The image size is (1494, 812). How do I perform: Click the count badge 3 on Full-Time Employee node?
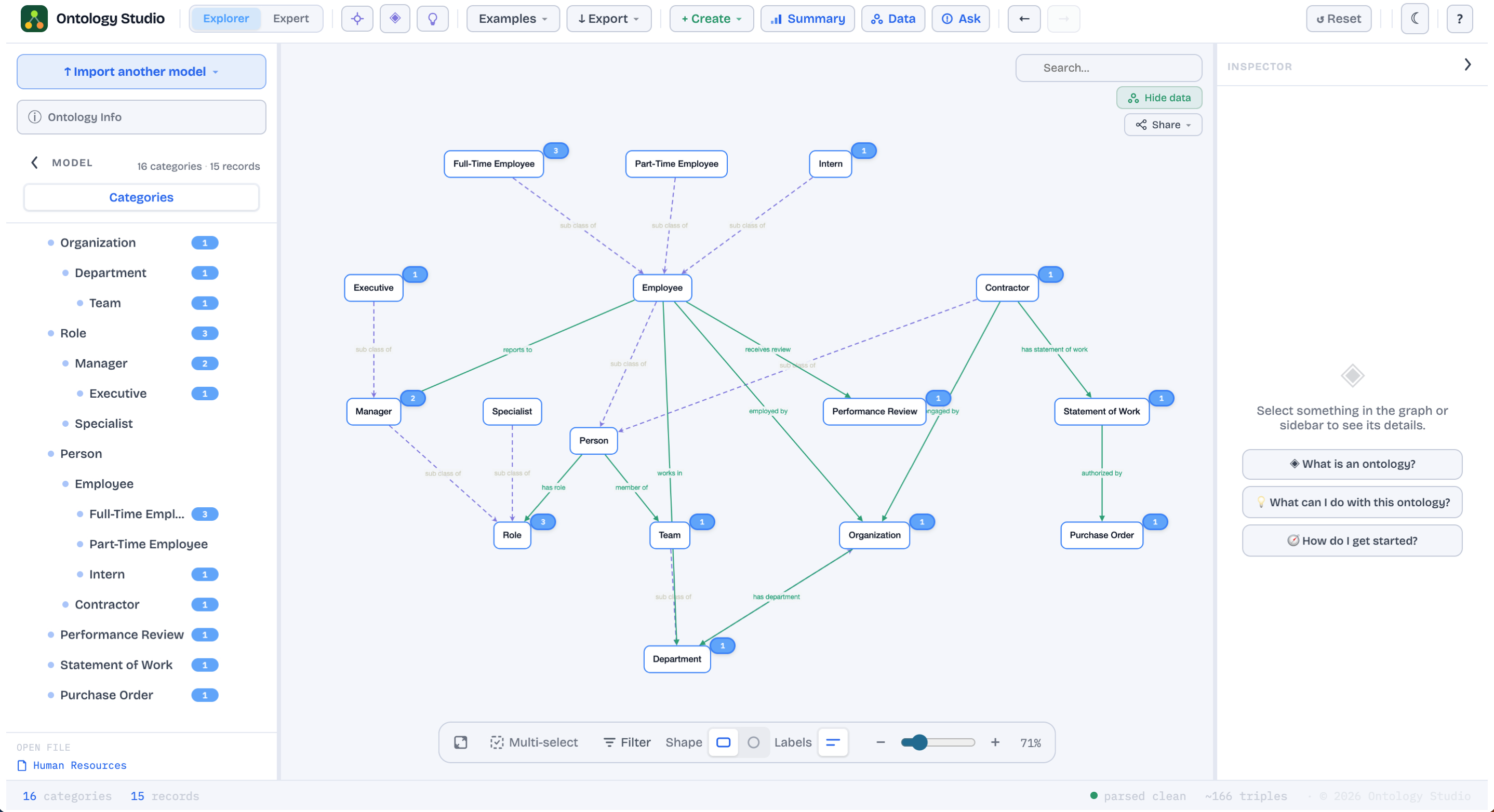[556, 151]
